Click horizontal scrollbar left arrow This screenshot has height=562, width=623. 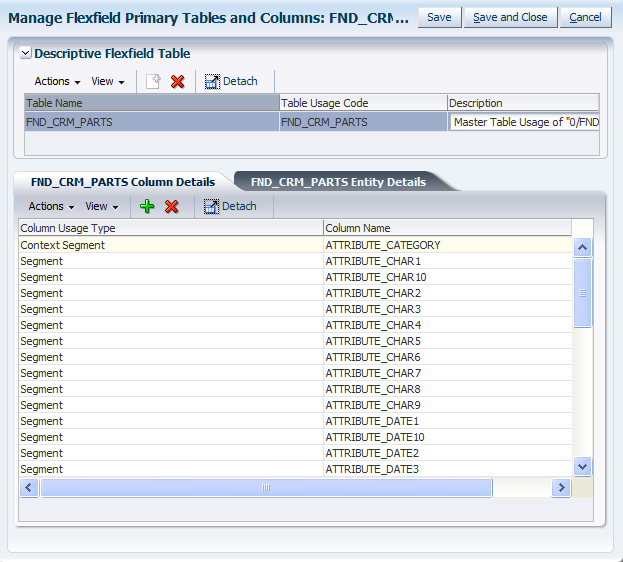coord(29,488)
